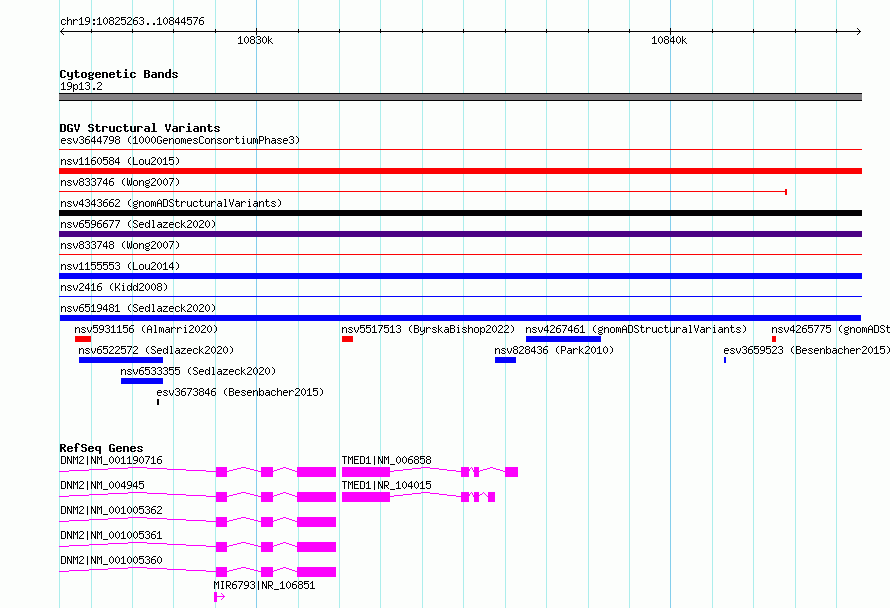
Task: Click the blue nsv1155553 variant bar
Action: (460, 276)
